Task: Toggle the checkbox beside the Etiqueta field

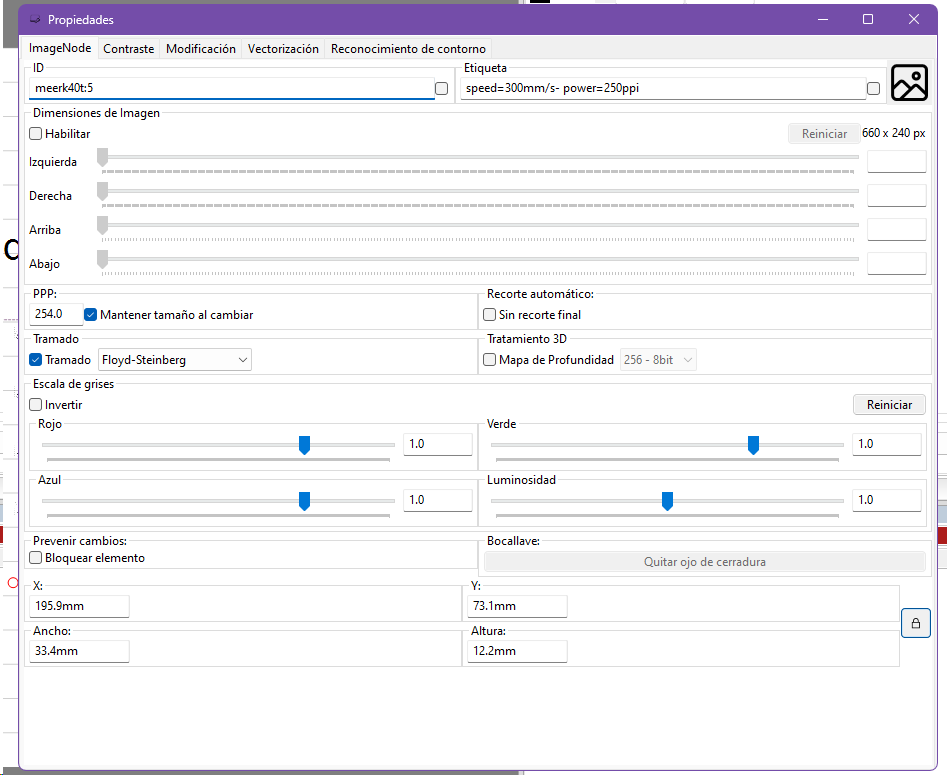Action: click(873, 88)
